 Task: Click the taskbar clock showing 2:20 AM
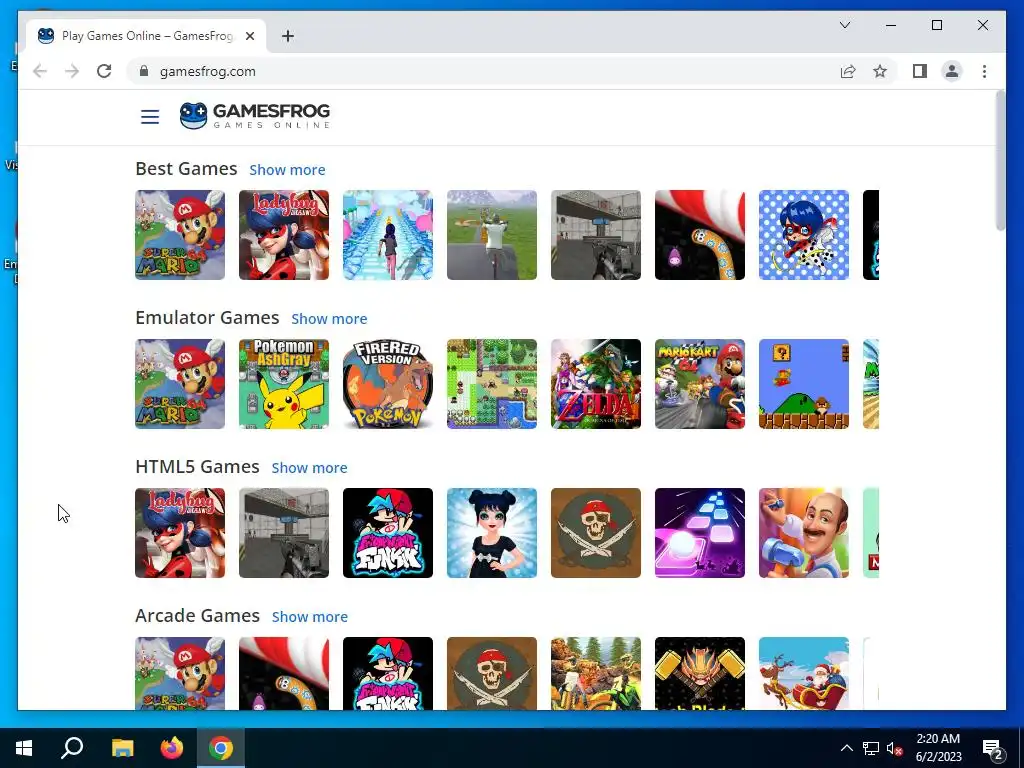[938, 748]
